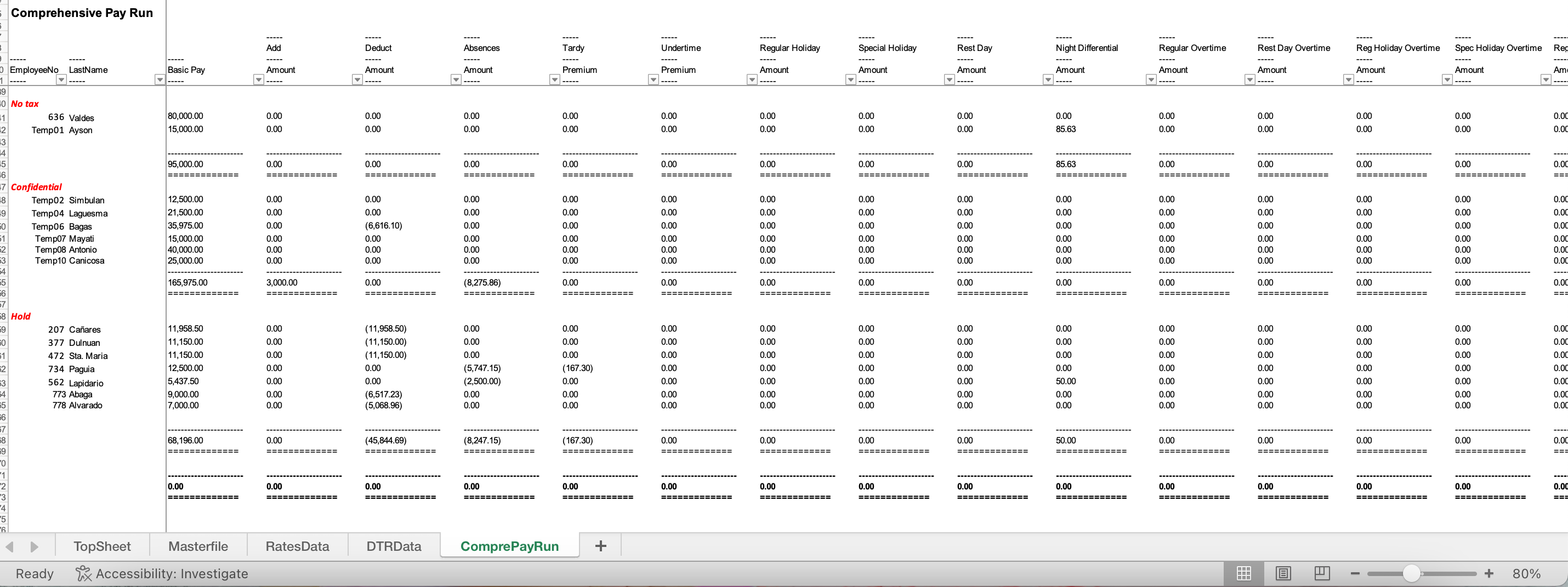Click employee number 377
1568x587 pixels.
pyautogui.click(x=56, y=343)
